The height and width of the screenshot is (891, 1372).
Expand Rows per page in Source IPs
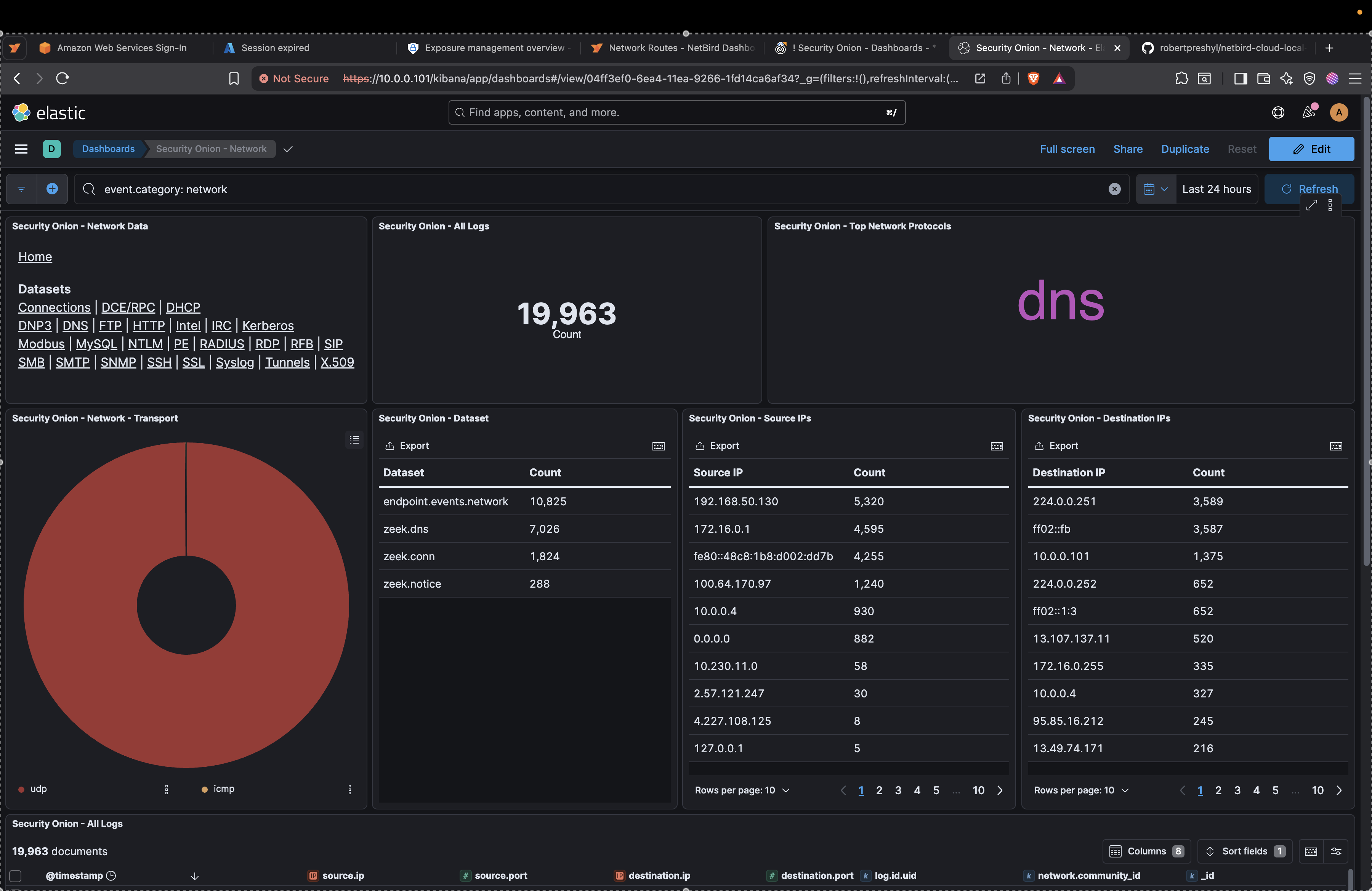(741, 790)
